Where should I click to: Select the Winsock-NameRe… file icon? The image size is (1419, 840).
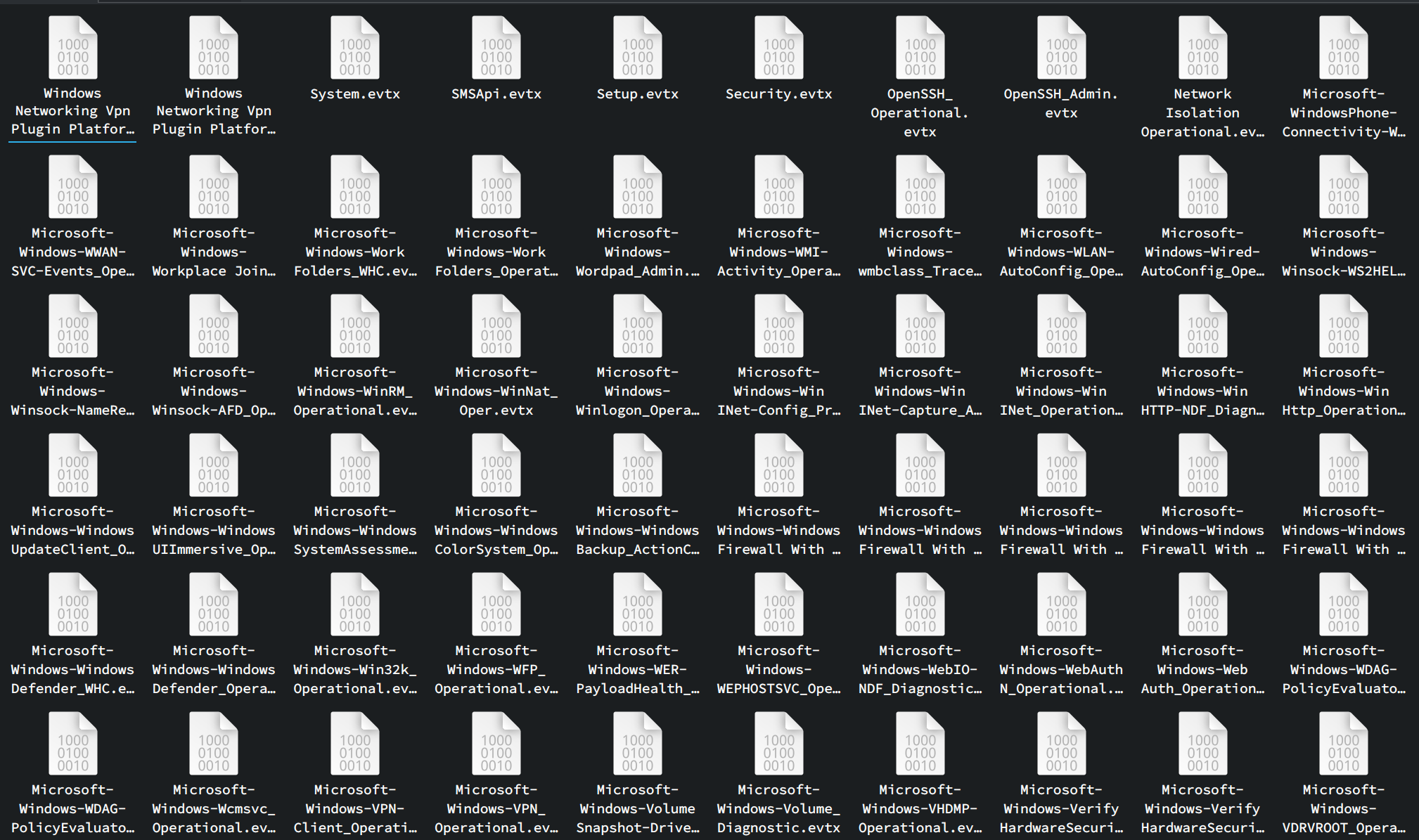[x=73, y=326]
